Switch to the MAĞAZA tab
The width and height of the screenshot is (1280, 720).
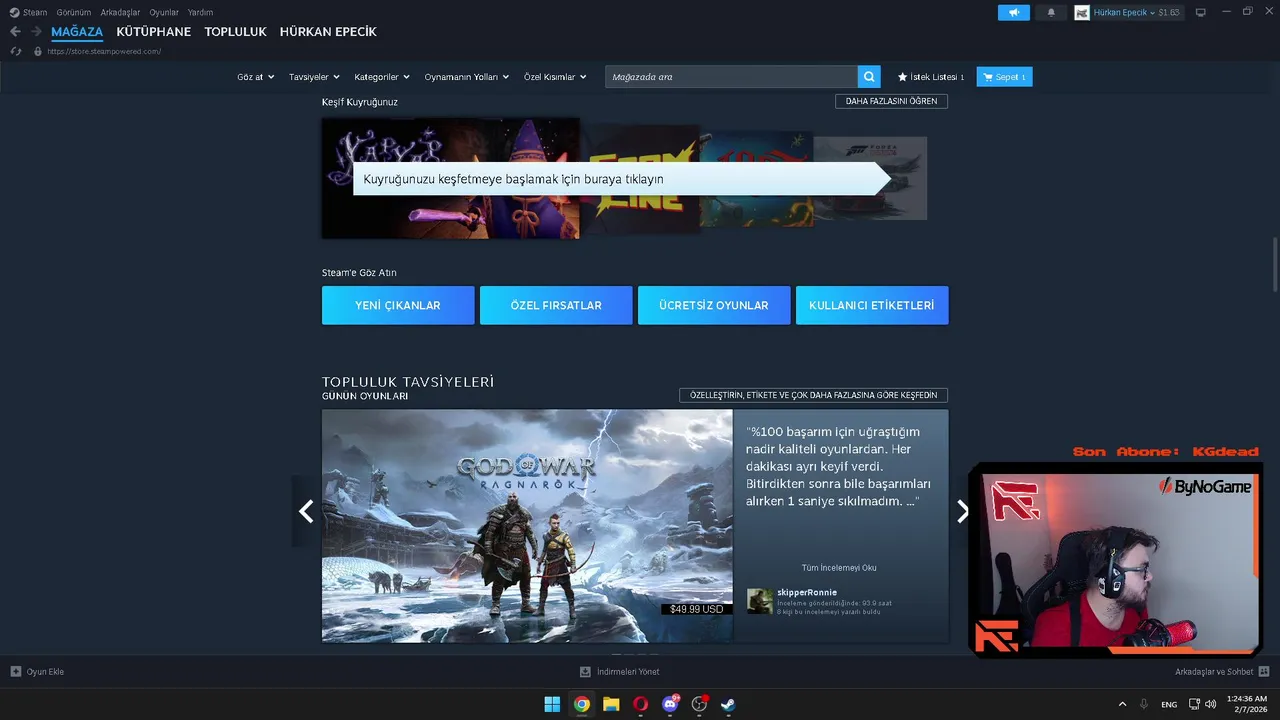point(77,32)
